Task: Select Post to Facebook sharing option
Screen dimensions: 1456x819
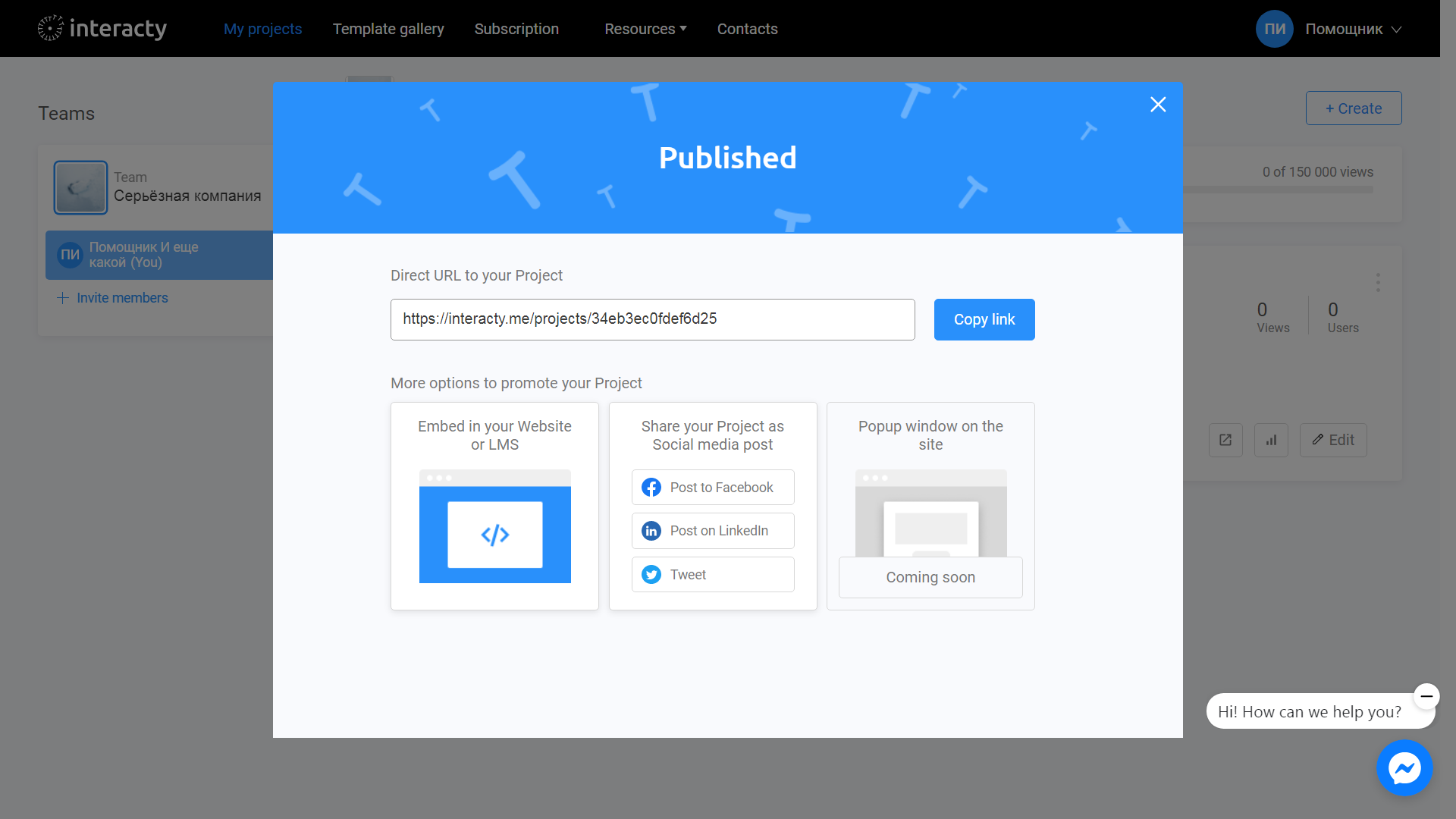Action: [x=712, y=487]
